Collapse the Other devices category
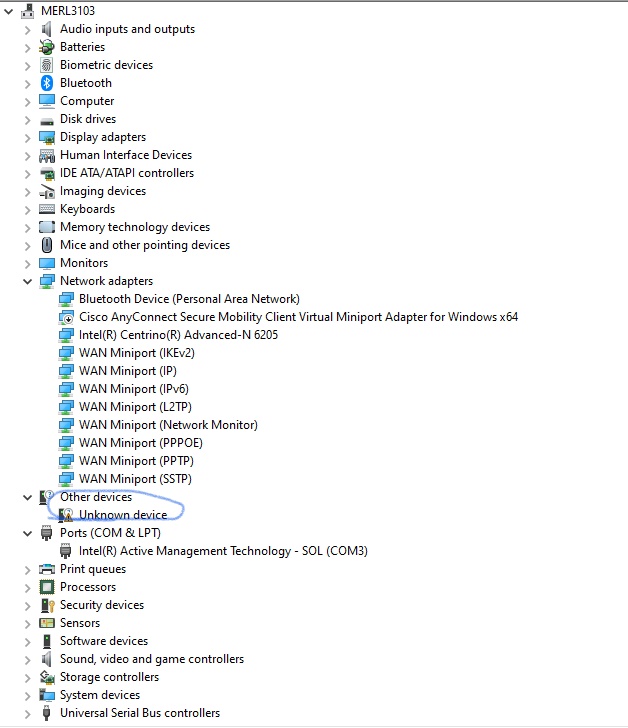This screenshot has width=628, height=728. pyautogui.click(x=27, y=498)
